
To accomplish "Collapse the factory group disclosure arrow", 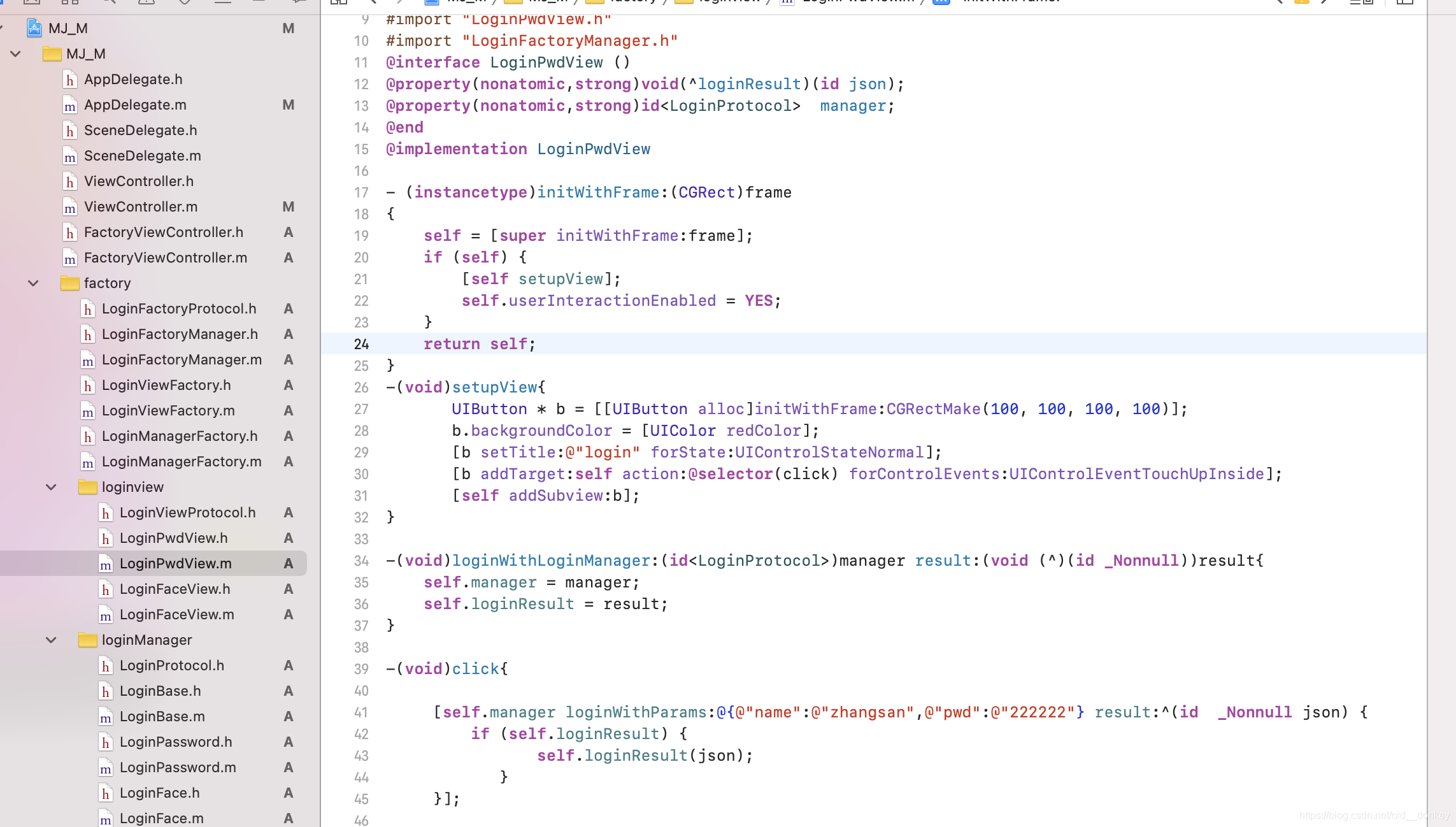I will tap(33, 283).
